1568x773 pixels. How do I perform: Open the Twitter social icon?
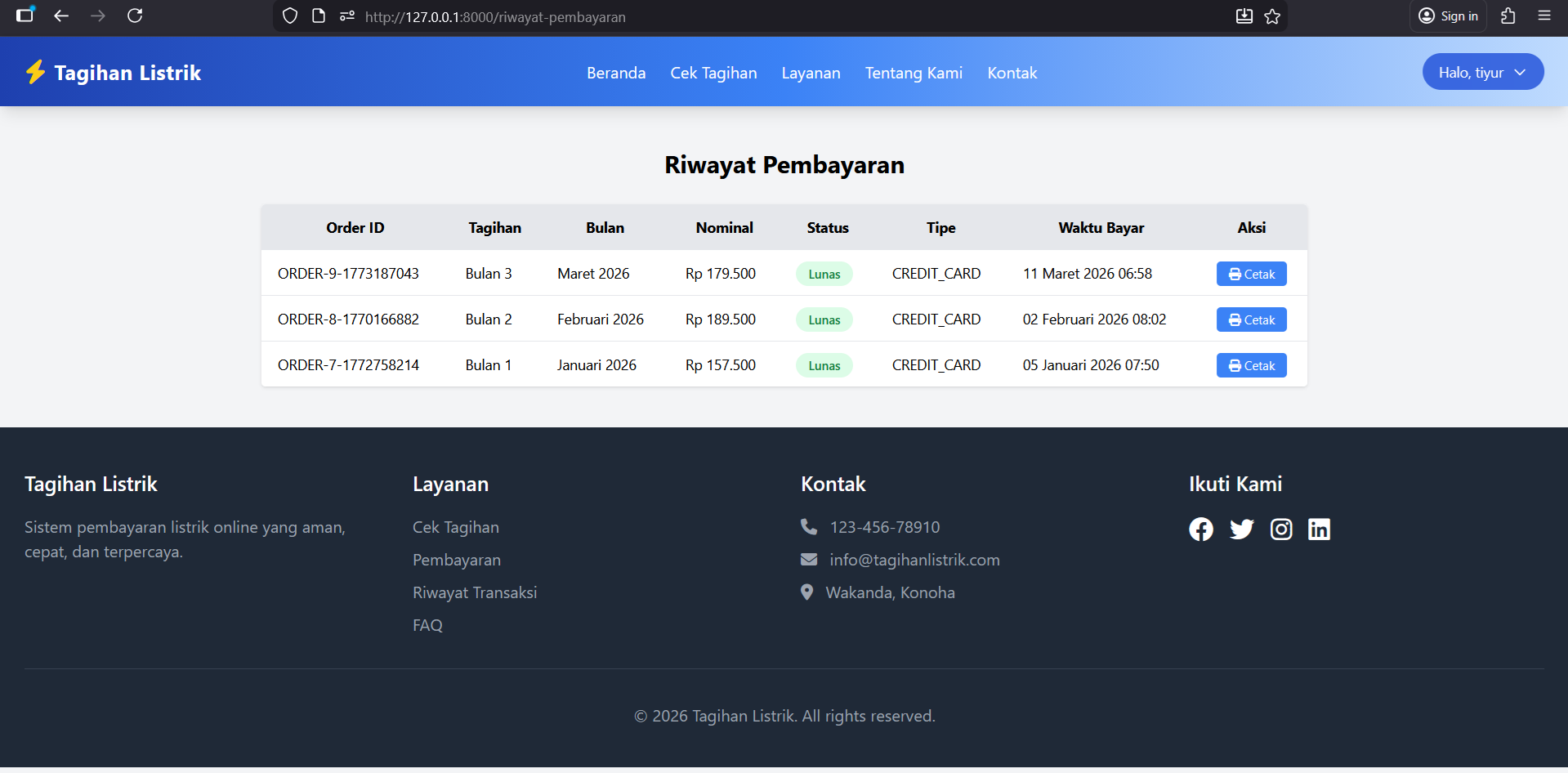1241,529
